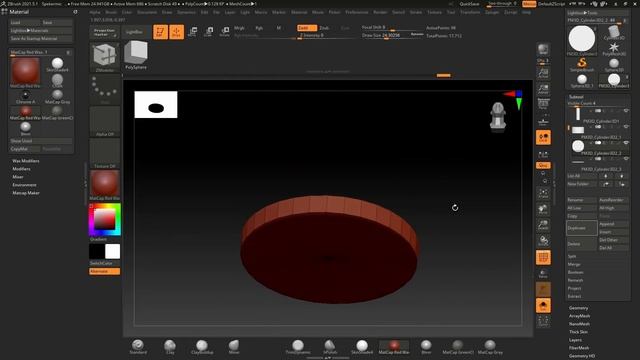Expand the Mixer section

pyautogui.click(x=18, y=177)
